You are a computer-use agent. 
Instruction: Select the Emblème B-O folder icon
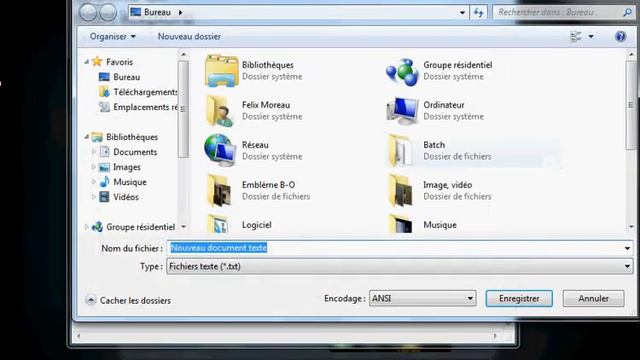pos(220,190)
